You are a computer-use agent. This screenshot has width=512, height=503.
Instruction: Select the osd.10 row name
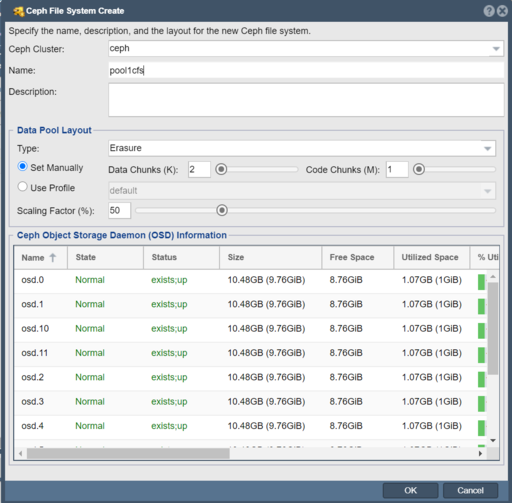(x=35, y=329)
